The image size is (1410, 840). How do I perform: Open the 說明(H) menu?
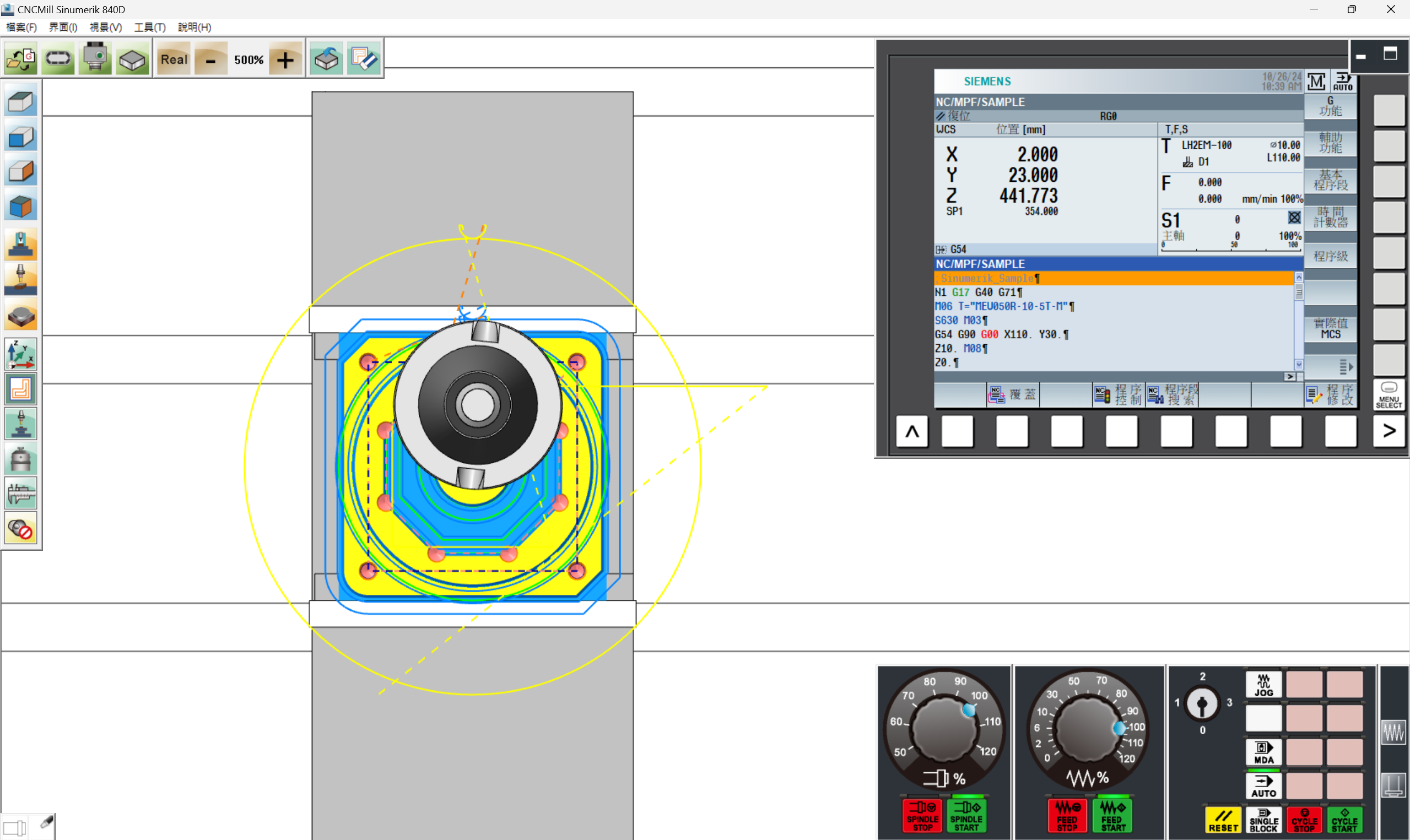(x=194, y=27)
